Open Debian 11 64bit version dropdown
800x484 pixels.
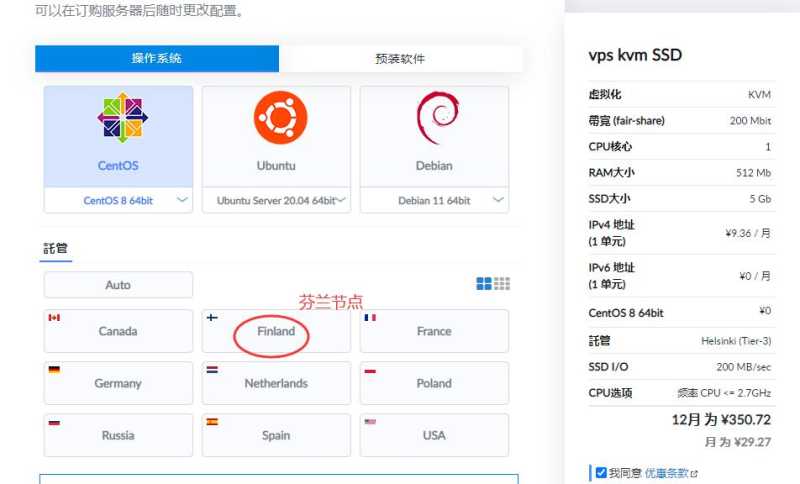(x=434, y=200)
